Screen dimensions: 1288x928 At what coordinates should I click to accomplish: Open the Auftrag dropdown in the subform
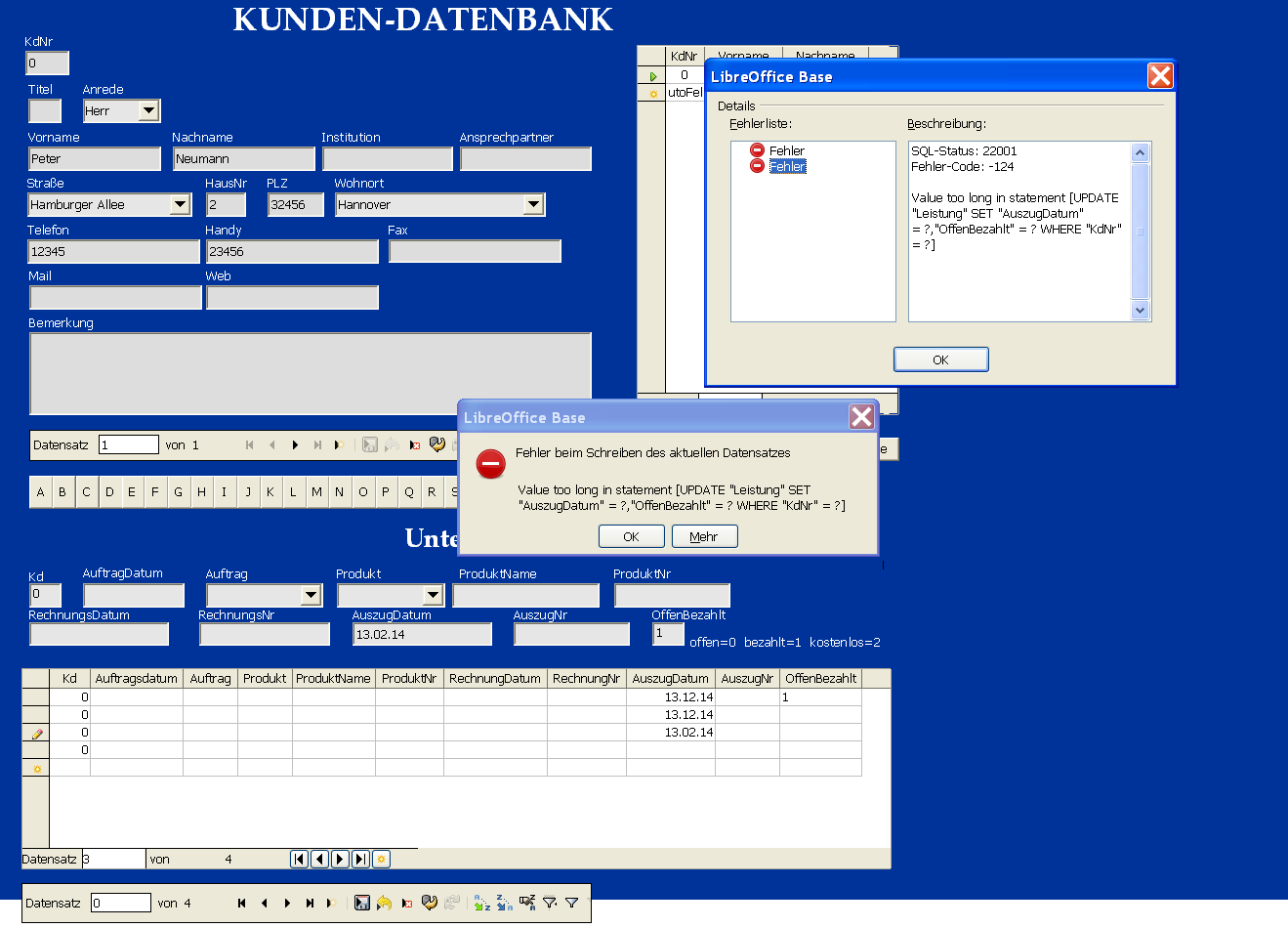(x=311, y=595)
